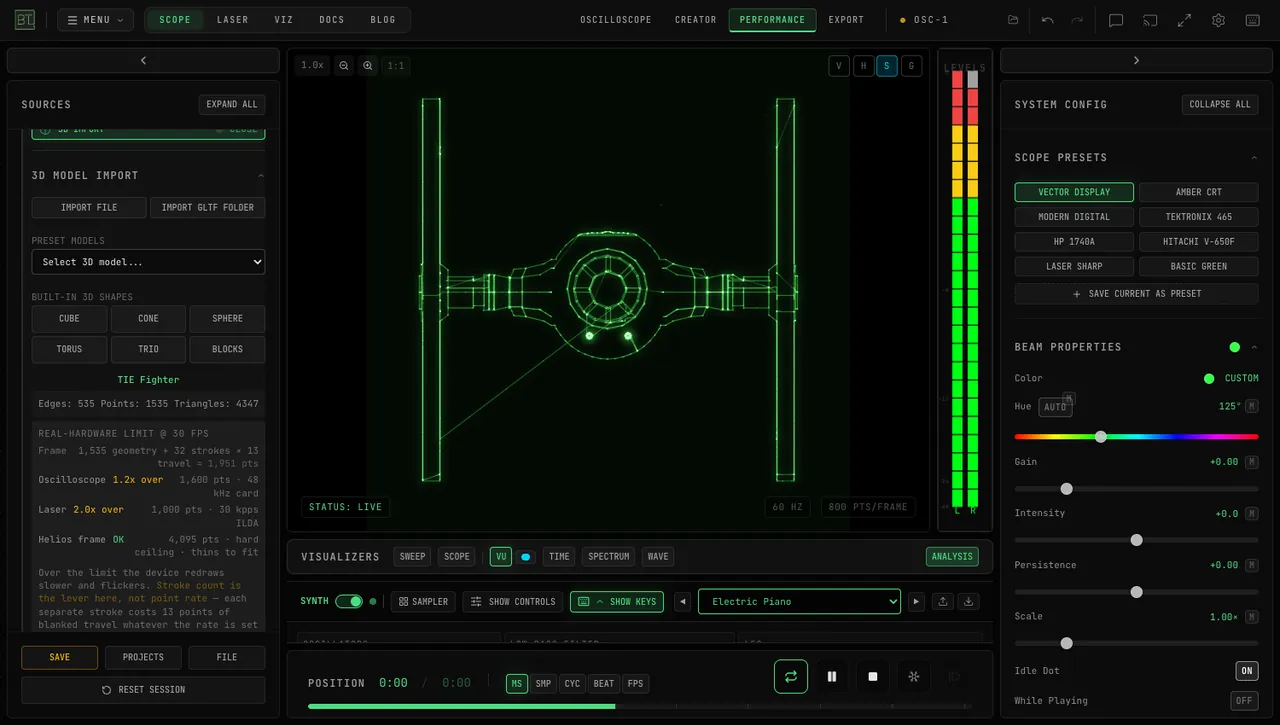Open the project folder icon in top bar
Screen dimensions: 1280x725
pos(1013,20)
